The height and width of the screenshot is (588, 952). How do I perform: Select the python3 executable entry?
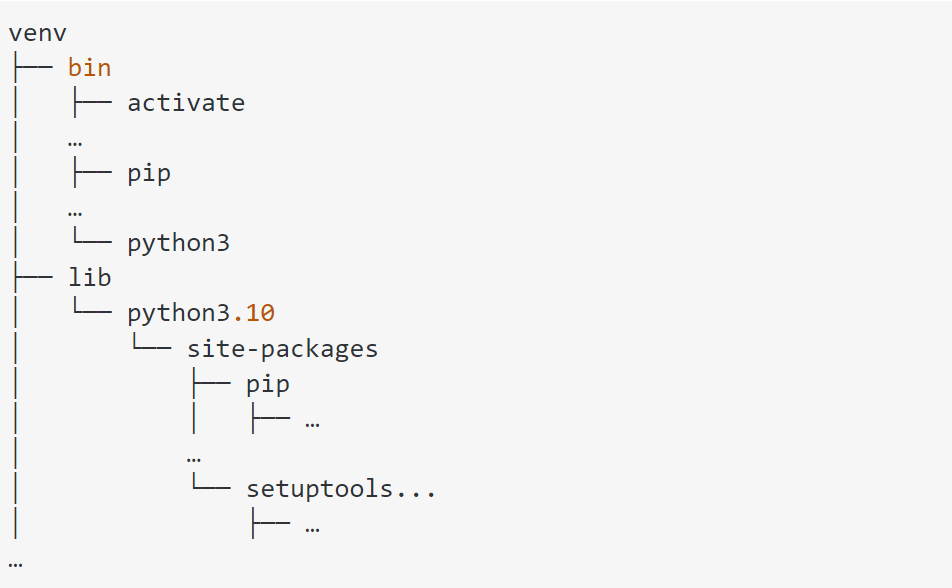pyautogui.click(x=178, y=243)
